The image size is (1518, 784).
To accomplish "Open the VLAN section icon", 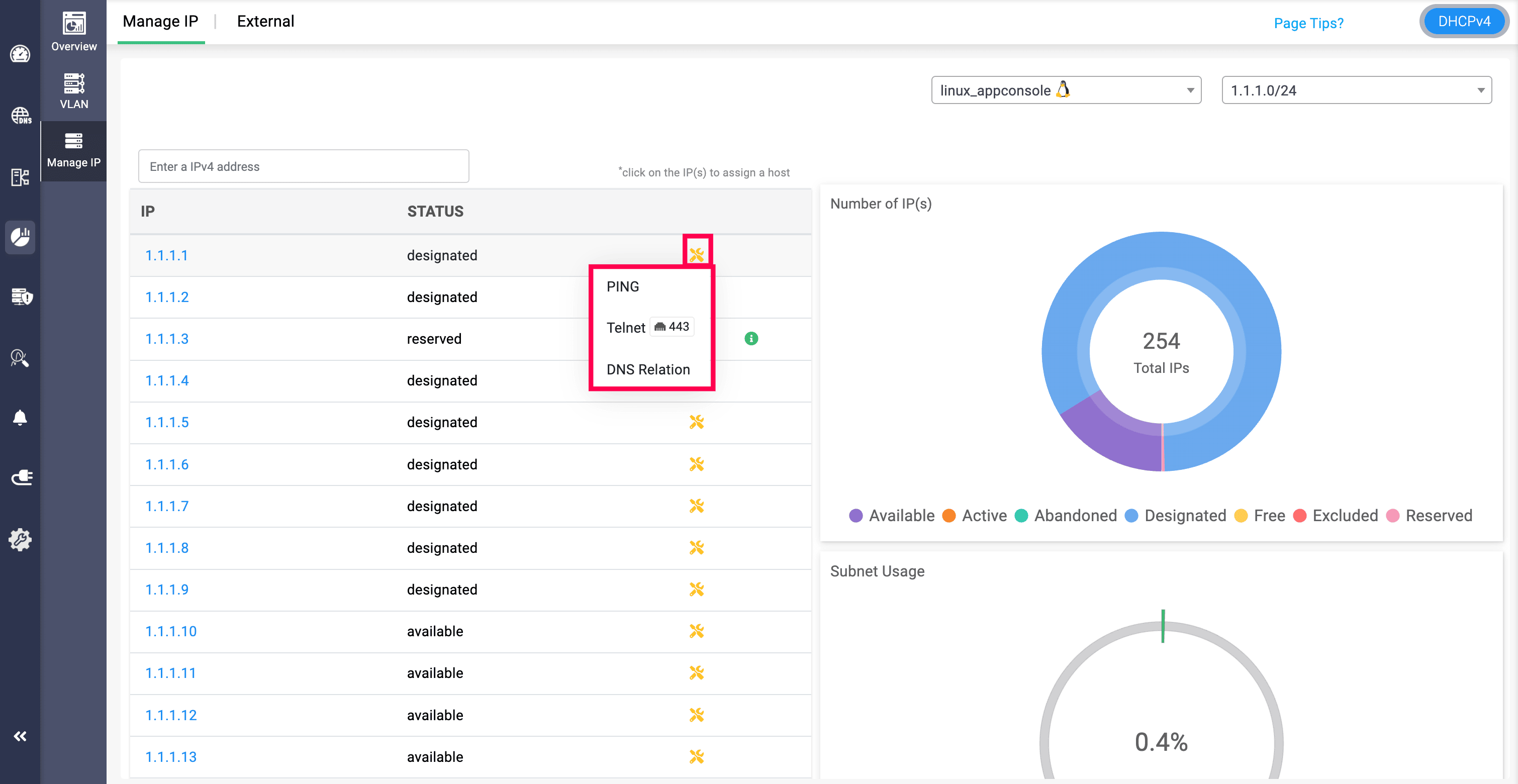I will click(74, 90).
